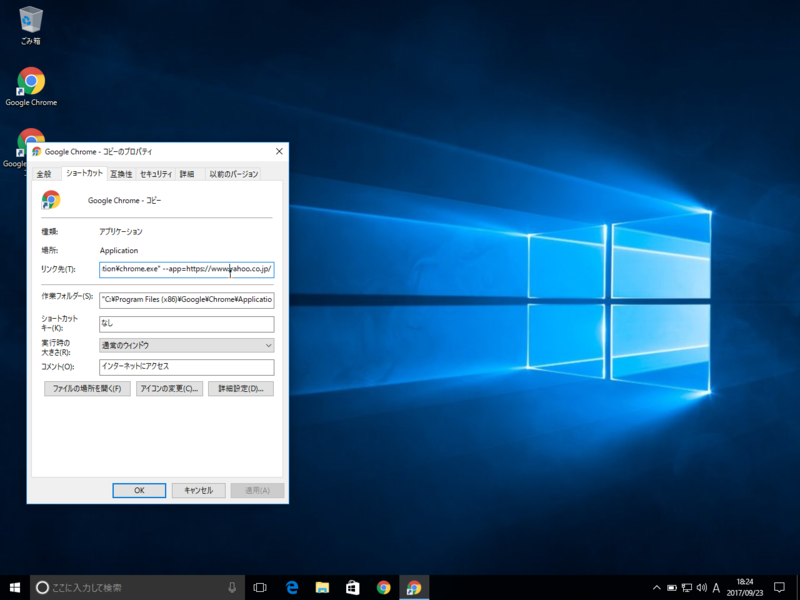The width and height of the screenshot is (800, 600).
Task: Click the pinned Chrome taskbar icon
Action: 384,588
